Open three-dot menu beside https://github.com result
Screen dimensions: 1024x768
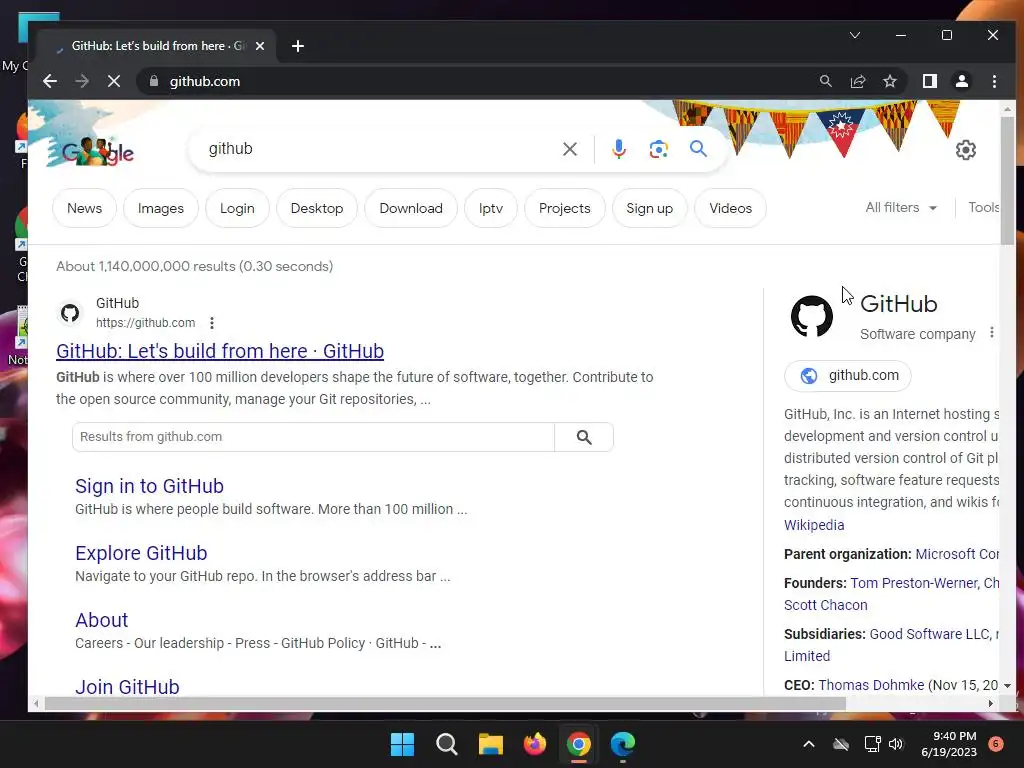pos(212,323)
